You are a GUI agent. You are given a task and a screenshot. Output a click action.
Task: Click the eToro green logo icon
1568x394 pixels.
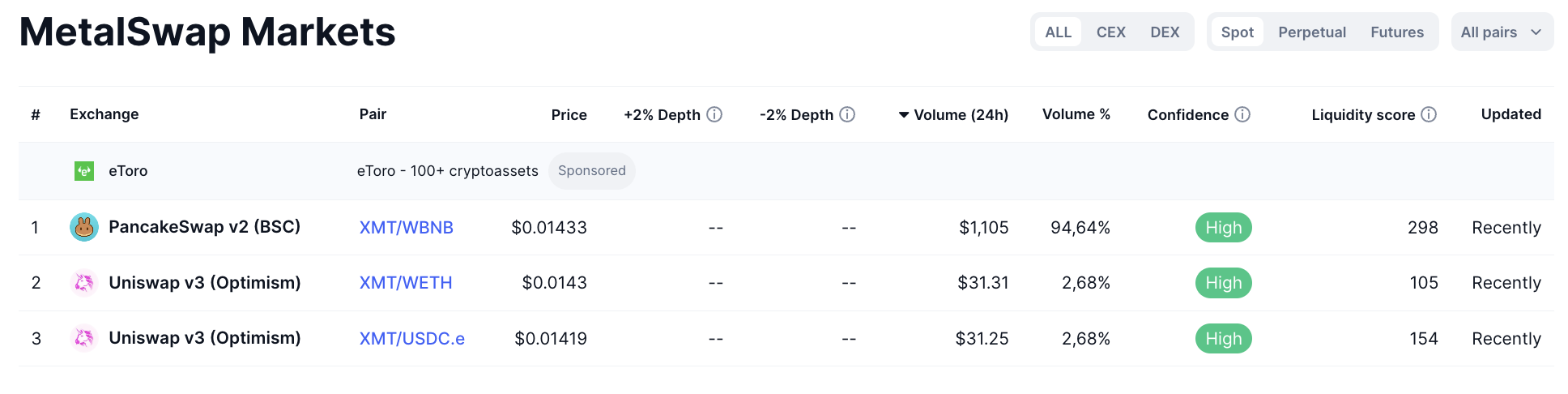coord(84,171)
